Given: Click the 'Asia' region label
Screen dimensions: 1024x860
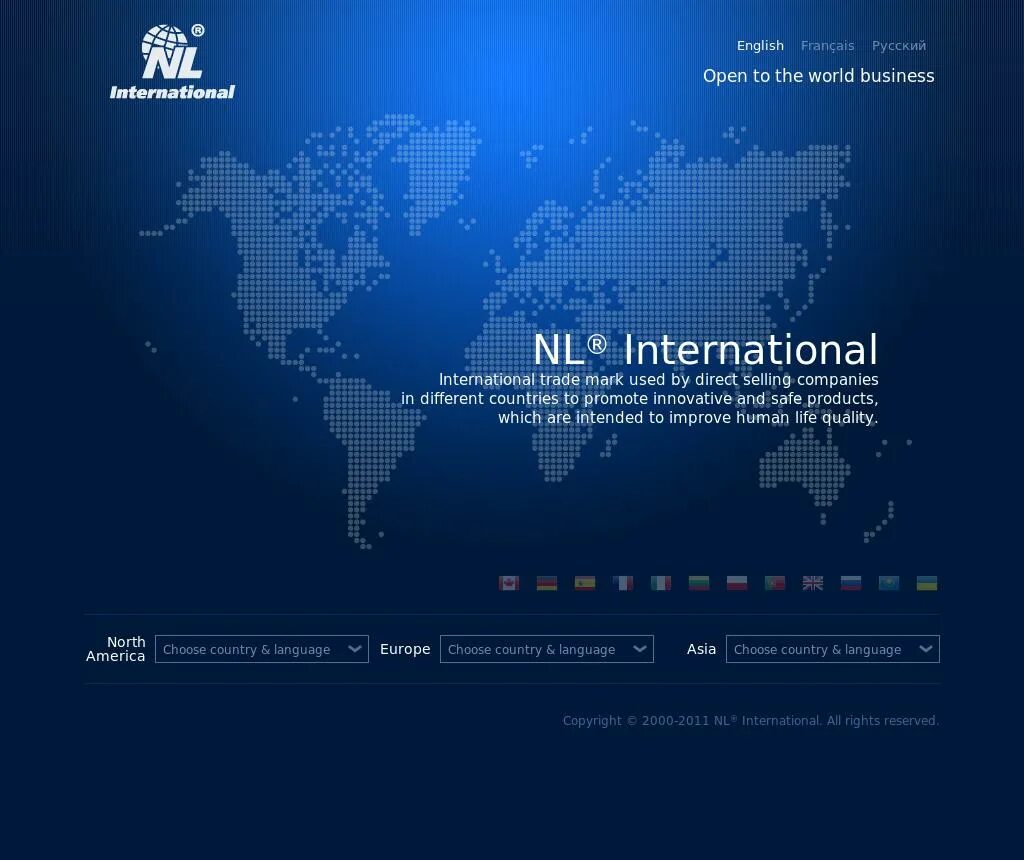Looking at the screenshot, I should pos(701,649).
